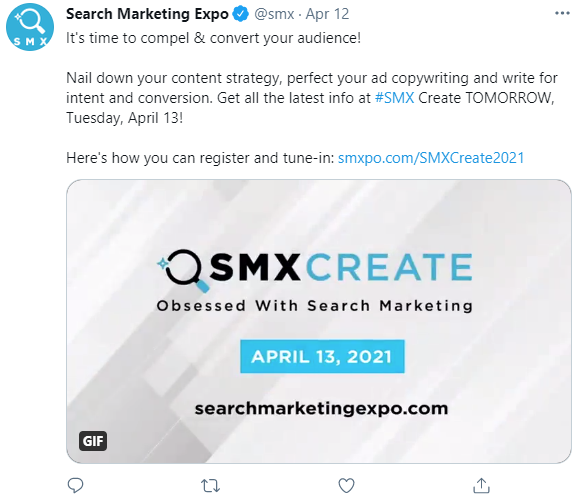The width and height of the screenshot is (587, 497).
Task: Click the tweet text about content strategy
Action: coord(311,98)
